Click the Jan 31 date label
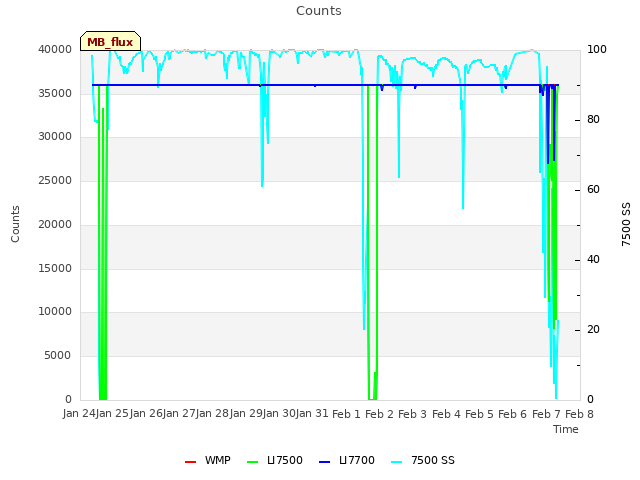Viewport: 640px width, 480px height. point(312,414)
